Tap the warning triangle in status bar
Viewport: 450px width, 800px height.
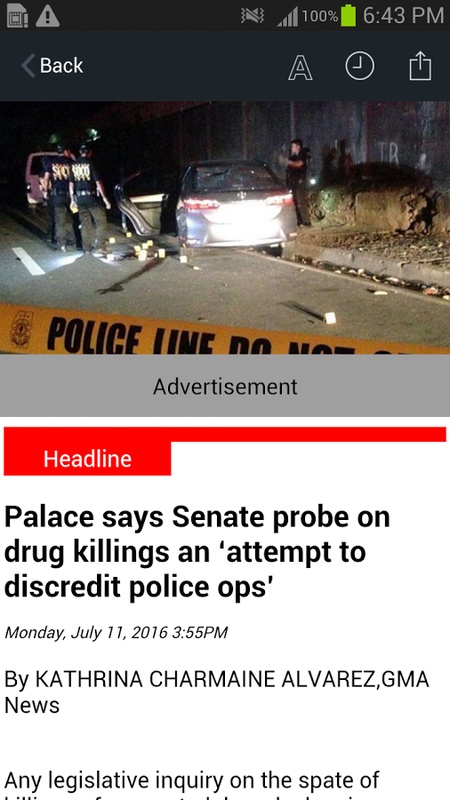(48, 16)
